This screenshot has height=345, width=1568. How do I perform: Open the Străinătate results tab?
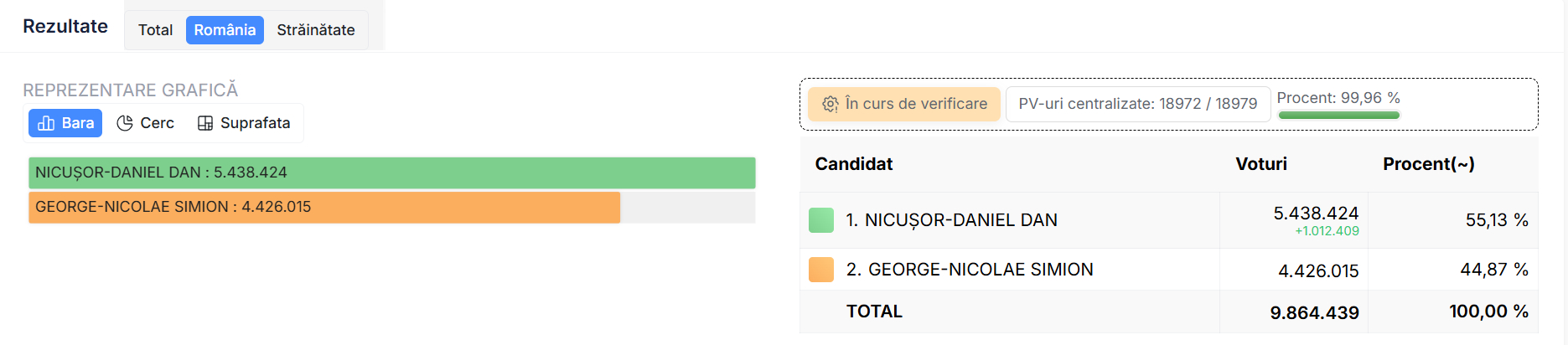click(x=316, y=30)
